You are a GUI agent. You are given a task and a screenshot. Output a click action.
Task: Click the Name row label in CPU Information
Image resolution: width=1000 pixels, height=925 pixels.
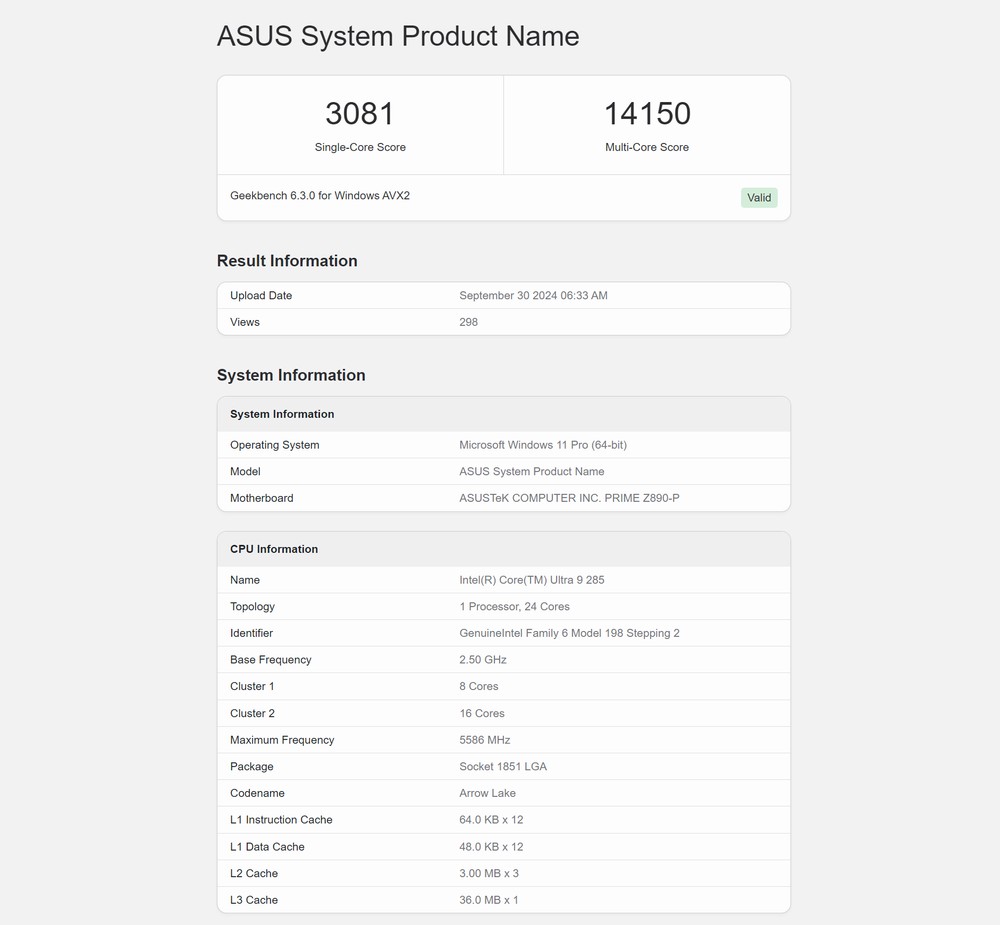click(245, 580)
